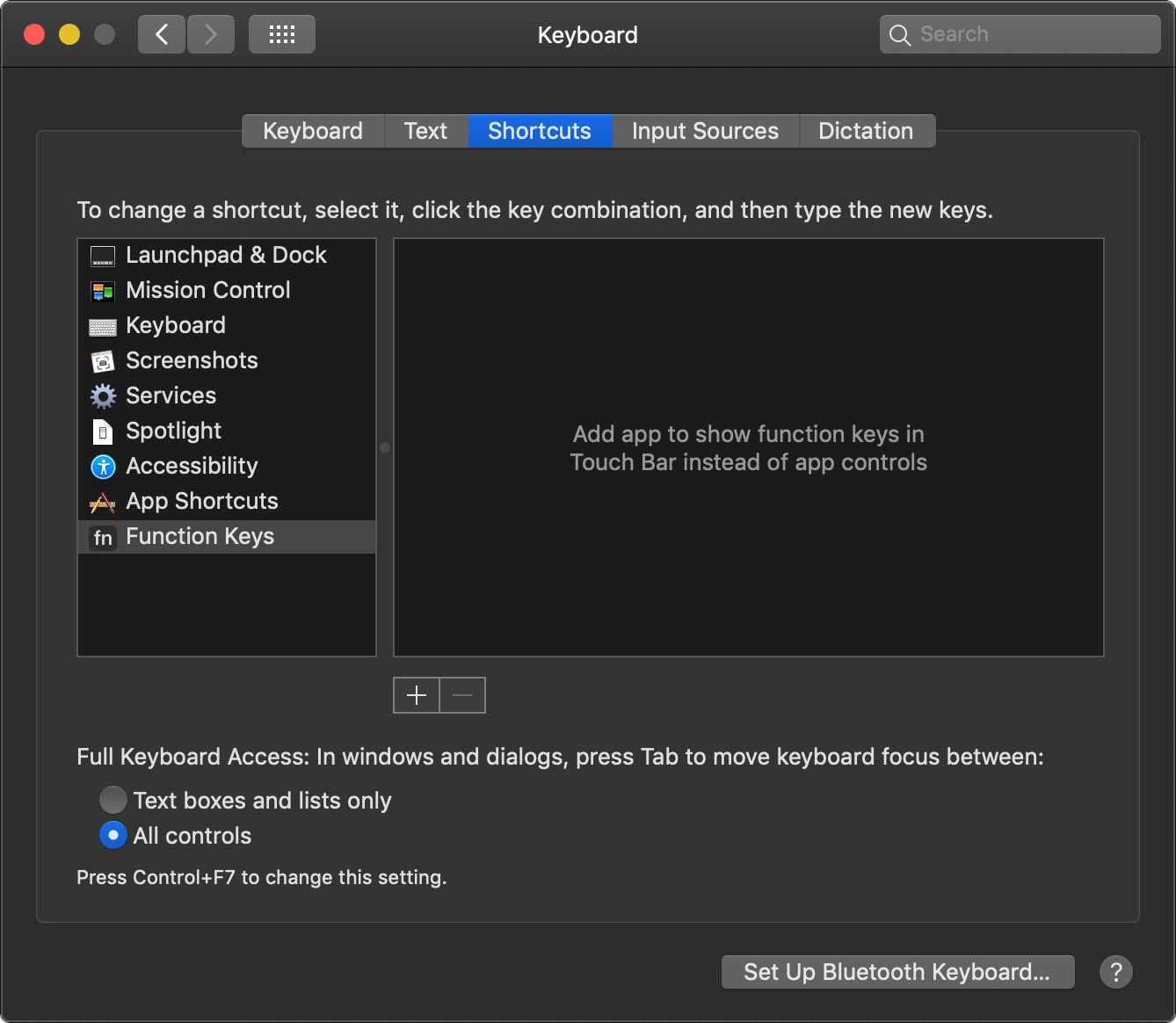Click the Launchpad & Dock icon
This screenshot has height=1023, width=1176.
103,257
